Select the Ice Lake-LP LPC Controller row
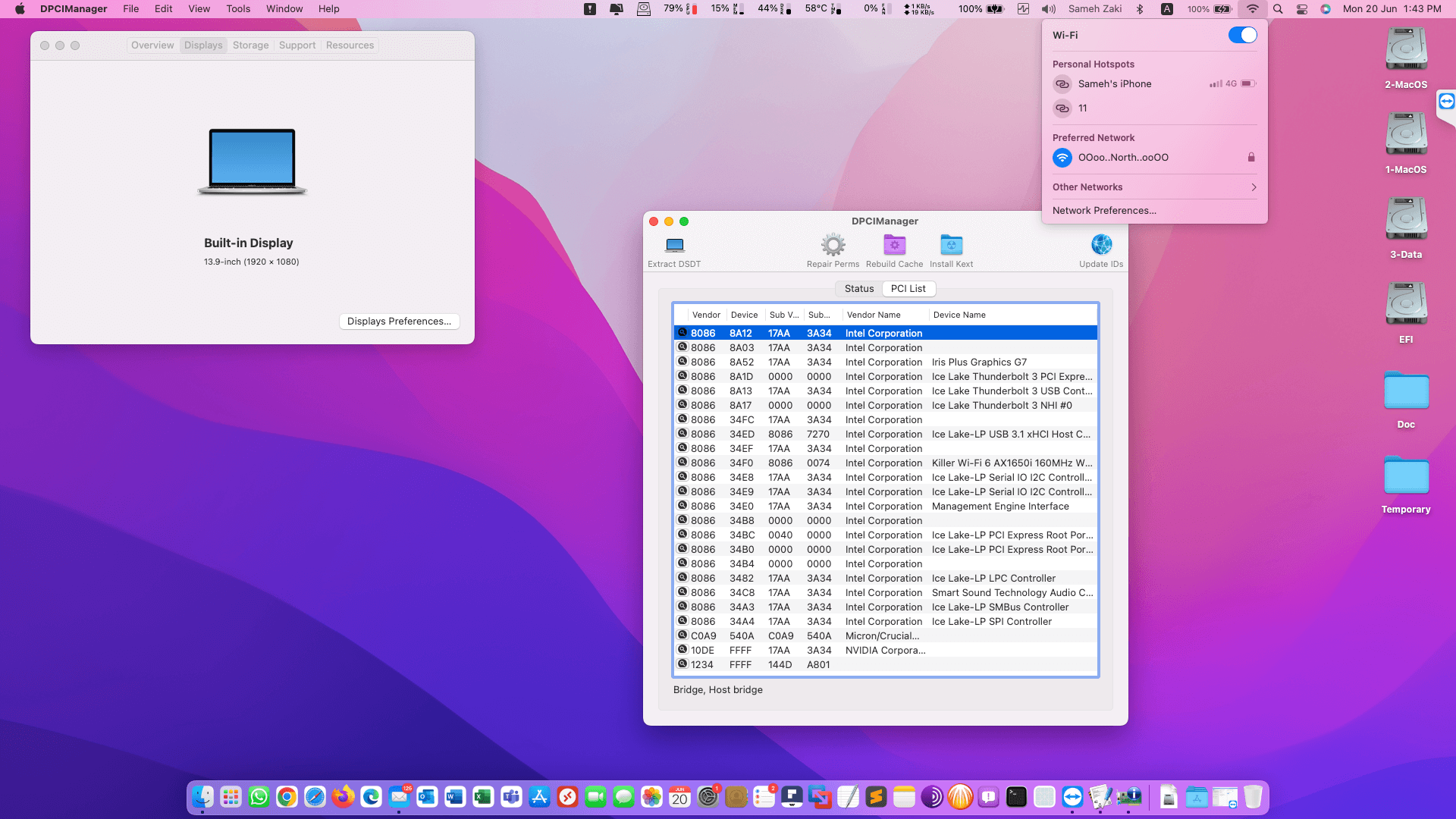This screenshot has height=819, width=1456. 886,578
